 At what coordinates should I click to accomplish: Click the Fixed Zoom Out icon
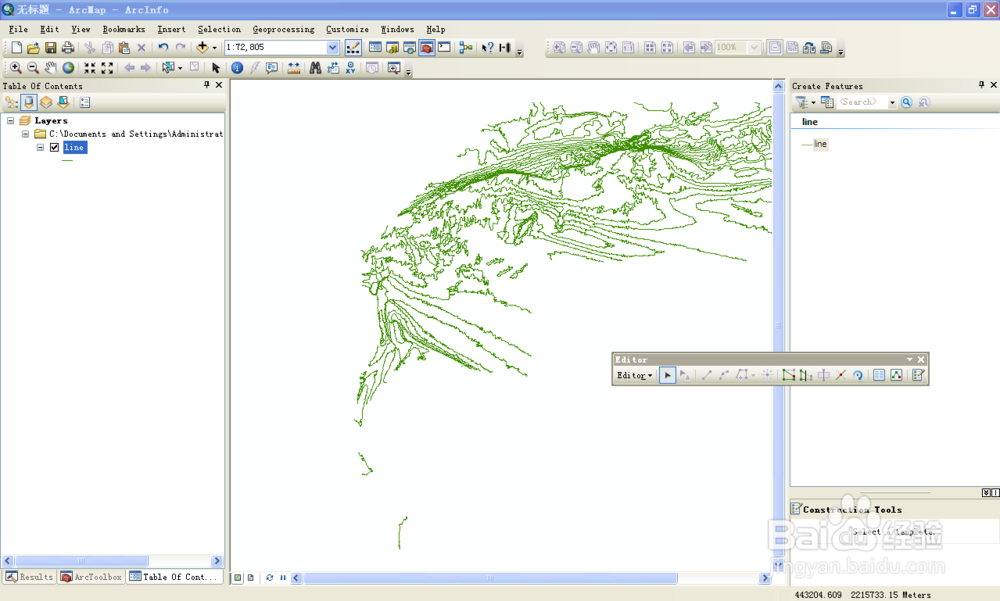(x=107, y=68)
